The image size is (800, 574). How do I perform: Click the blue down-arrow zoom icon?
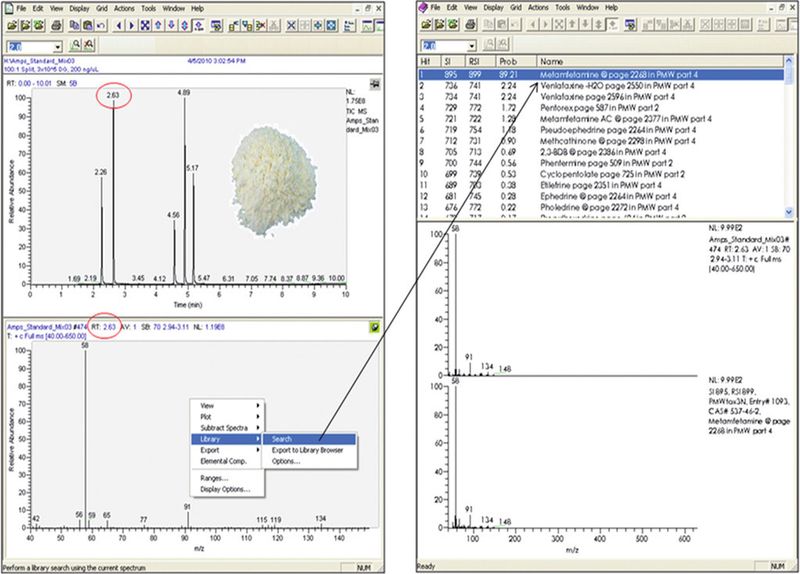[172, 26]
